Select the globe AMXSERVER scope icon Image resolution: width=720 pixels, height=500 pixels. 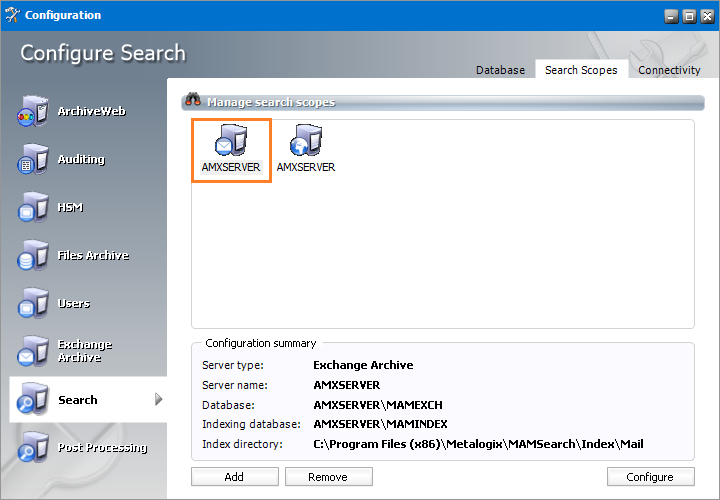click(x=306, y=140)
